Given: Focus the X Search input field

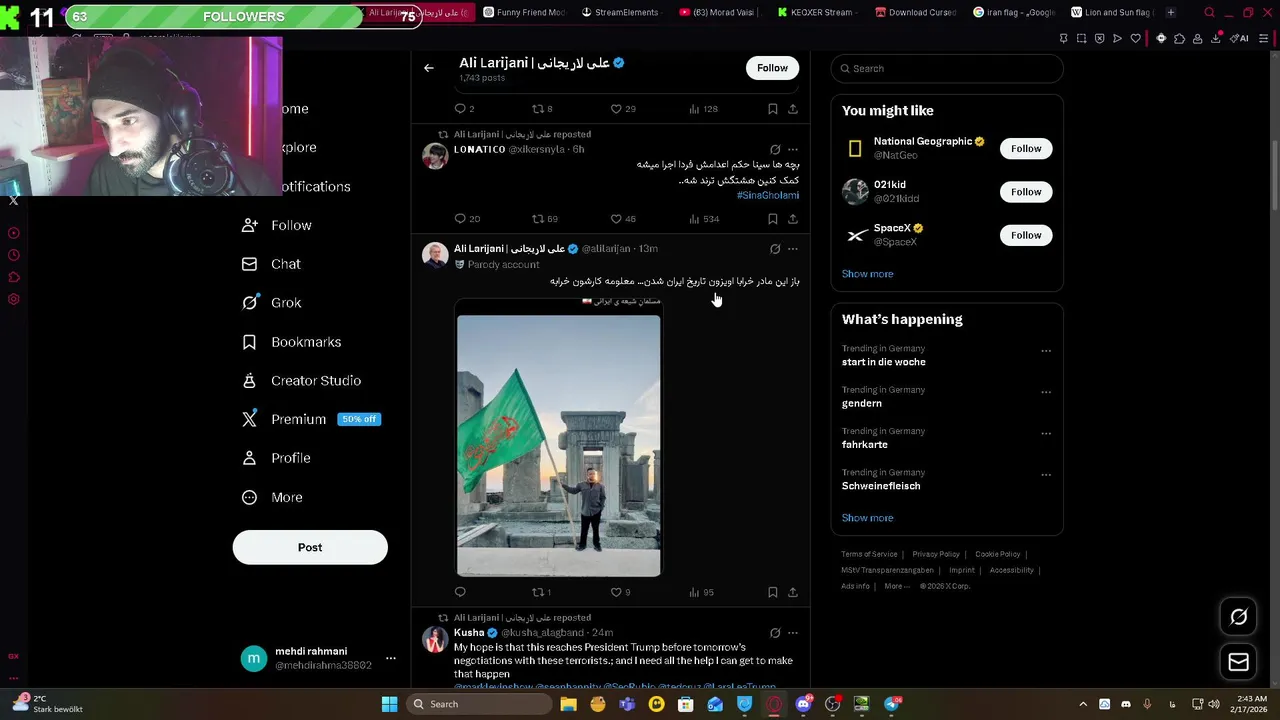Looking at the screenshot, I should click(947, 68).
